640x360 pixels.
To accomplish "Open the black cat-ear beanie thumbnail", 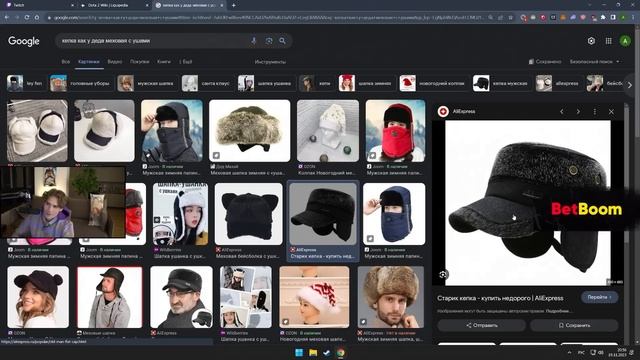I will point(249,214).
